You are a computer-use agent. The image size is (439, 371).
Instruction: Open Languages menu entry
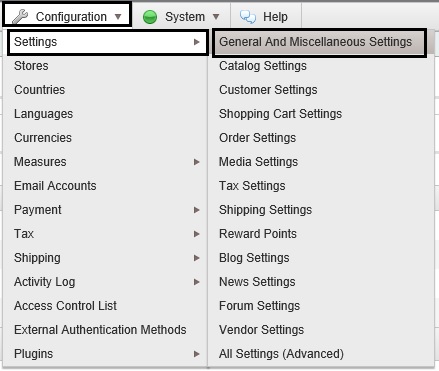105,114
